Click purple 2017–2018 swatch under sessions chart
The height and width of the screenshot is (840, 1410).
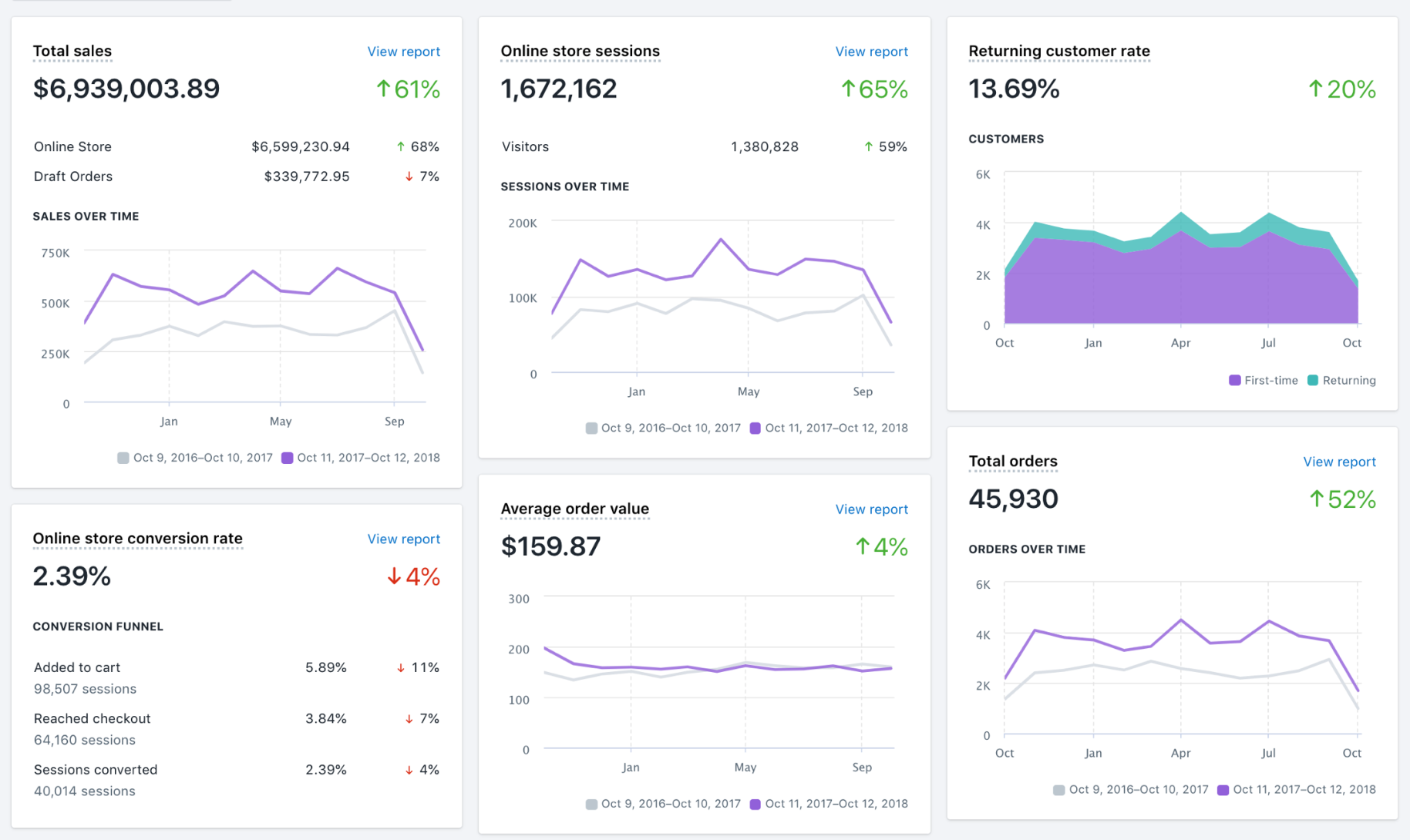pos(755,428)
